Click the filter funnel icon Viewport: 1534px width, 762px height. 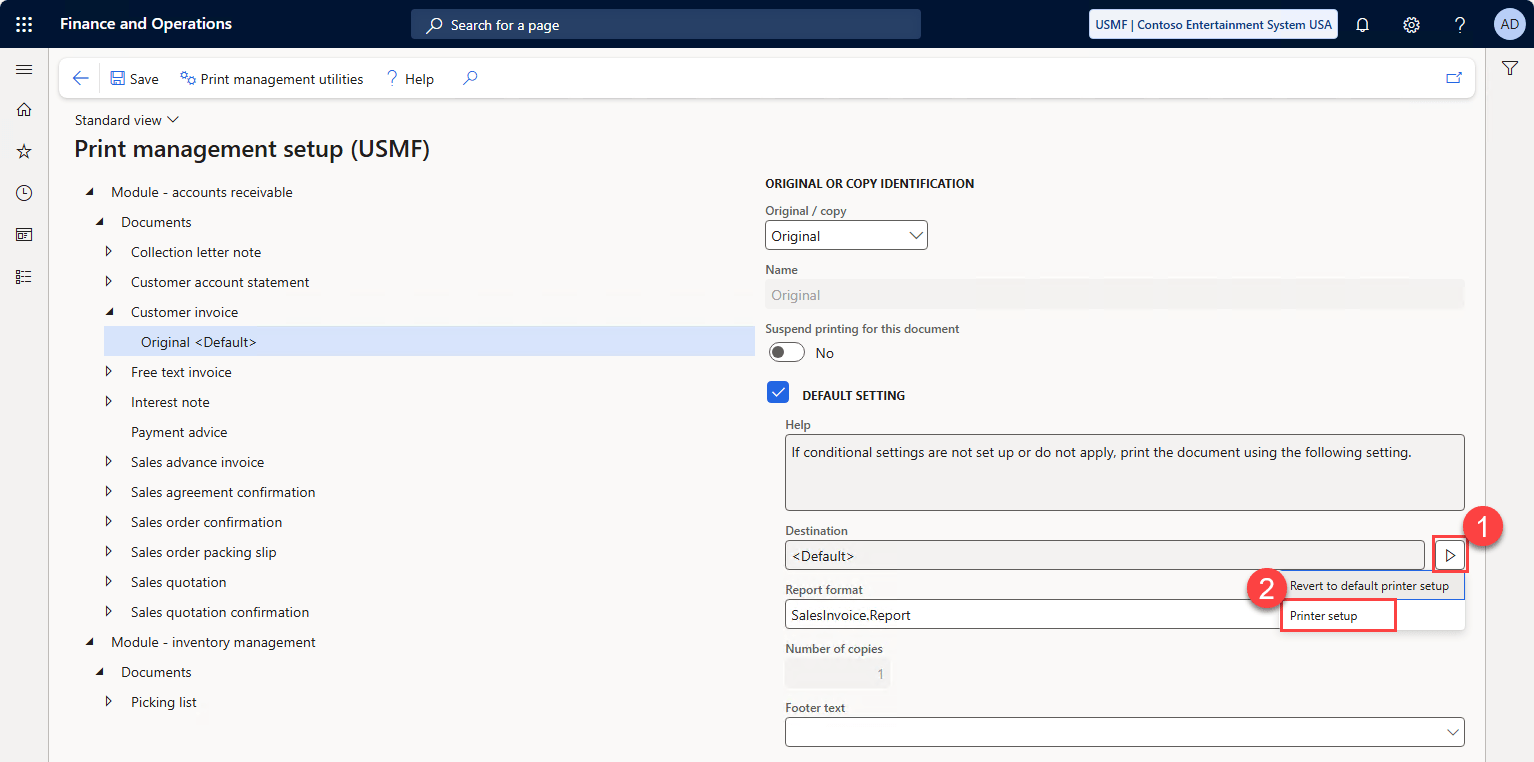1510,68
